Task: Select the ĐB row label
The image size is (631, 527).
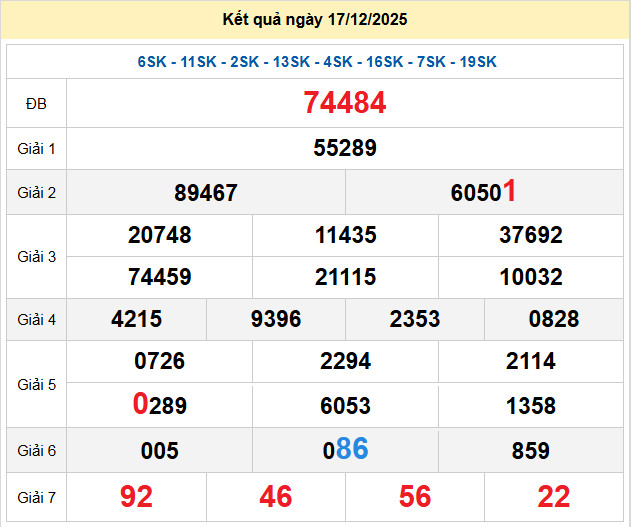Action: tap(36, 103)
